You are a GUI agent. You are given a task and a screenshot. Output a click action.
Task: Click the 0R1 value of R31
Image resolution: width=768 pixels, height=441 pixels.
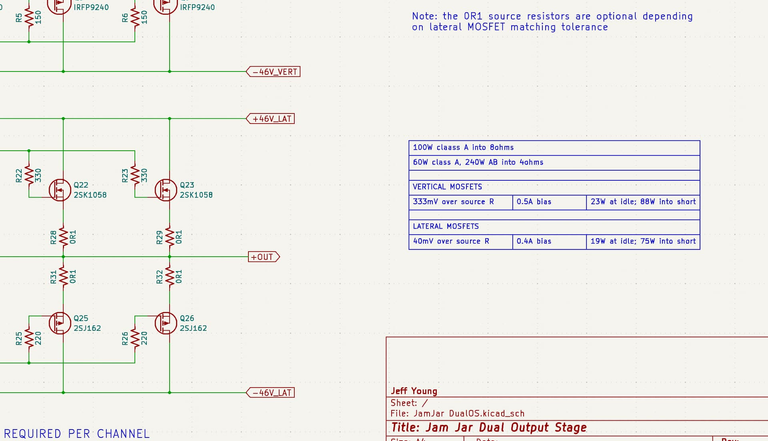[73, 276]
